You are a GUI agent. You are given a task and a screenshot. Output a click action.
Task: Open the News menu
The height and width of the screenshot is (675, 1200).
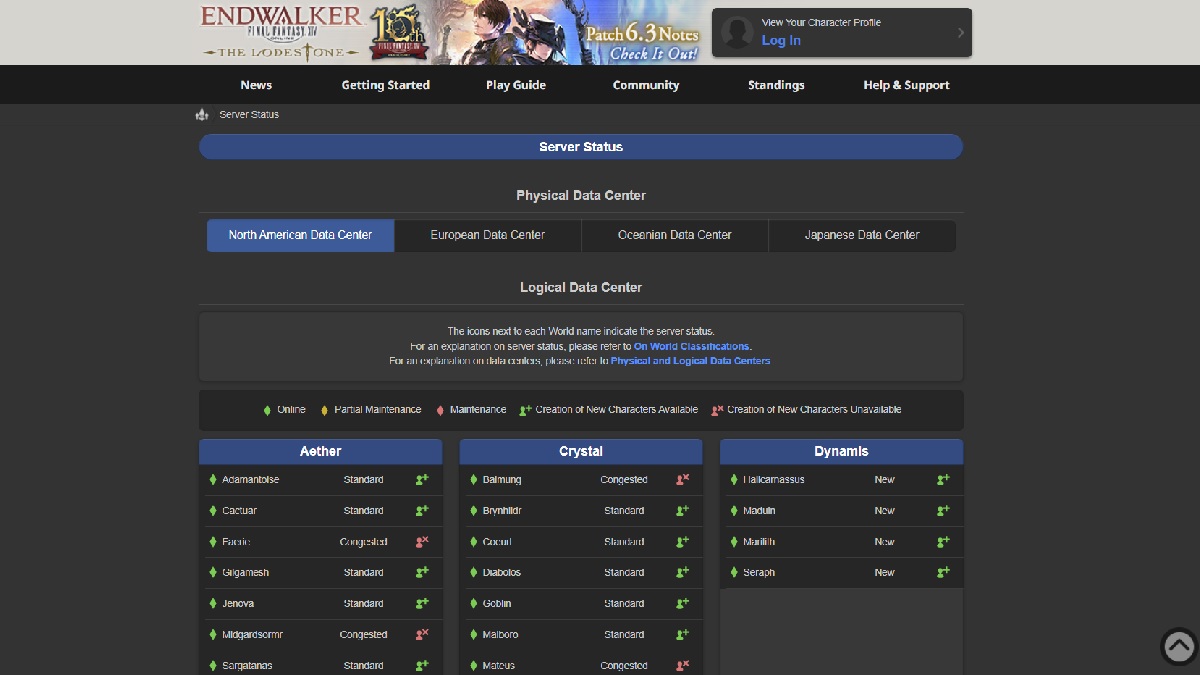tap(256, 85)
